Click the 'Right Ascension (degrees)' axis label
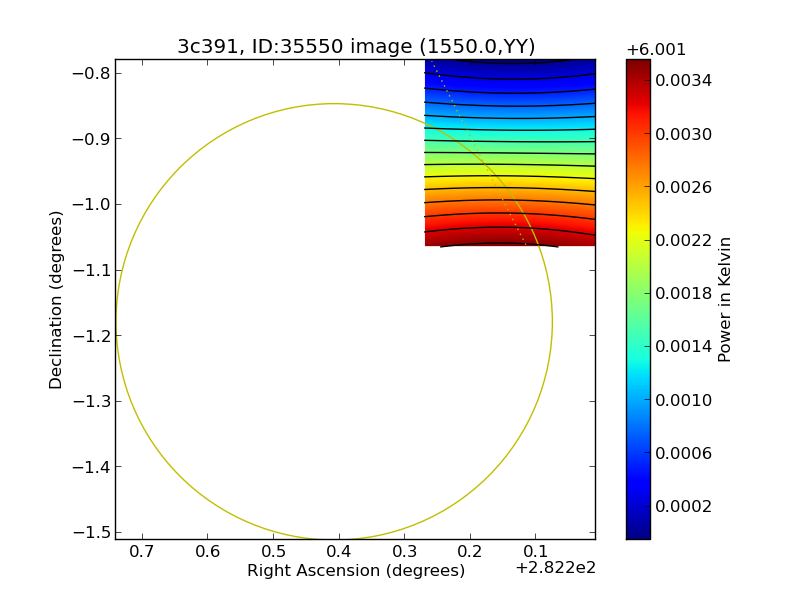The image size is (800, 600). [356, 570]
